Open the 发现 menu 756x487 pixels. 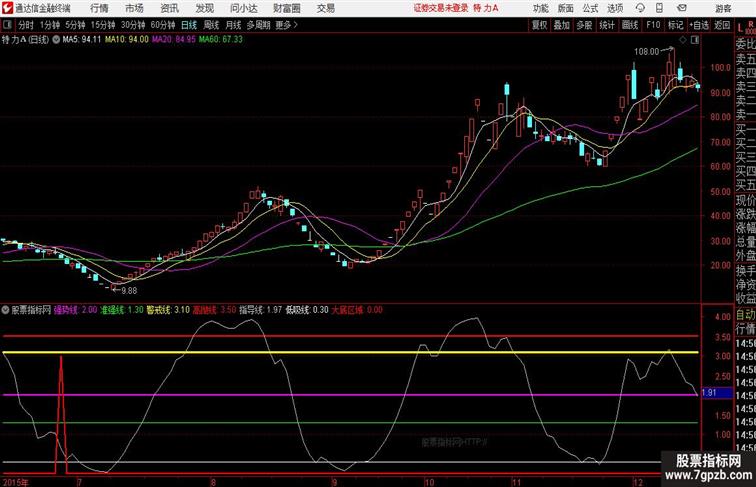[x=204, y=8]
